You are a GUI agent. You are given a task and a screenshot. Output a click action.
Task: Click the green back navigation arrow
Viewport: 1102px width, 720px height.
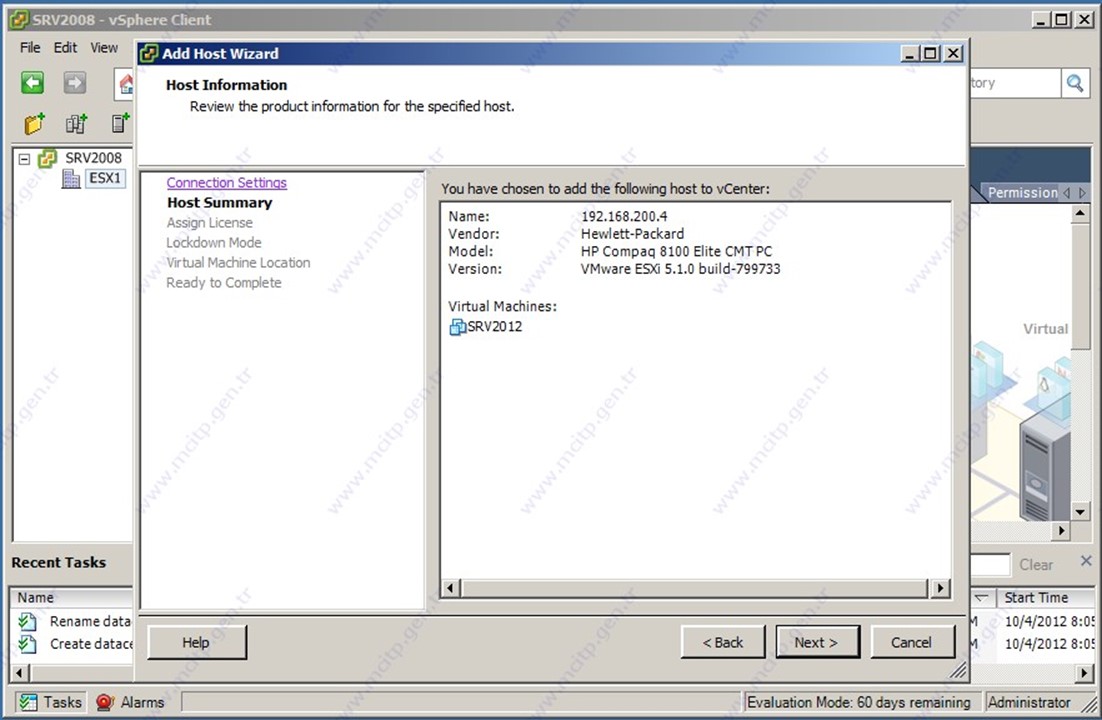32,83
